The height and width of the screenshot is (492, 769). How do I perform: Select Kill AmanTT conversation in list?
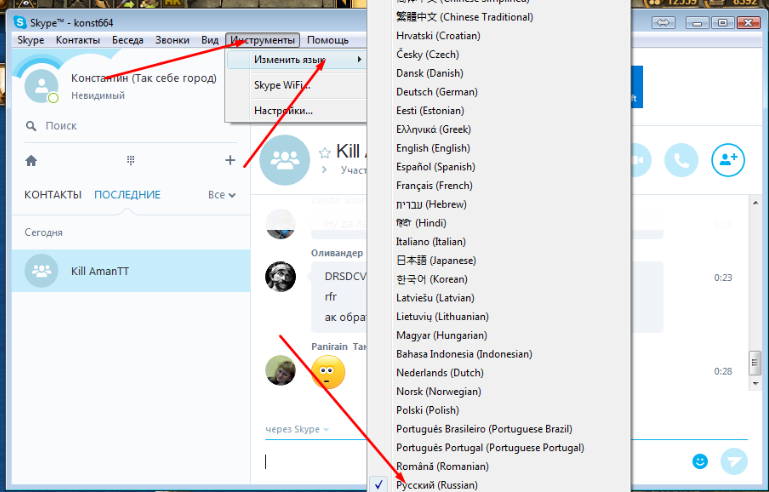click(x=131, y=271)
